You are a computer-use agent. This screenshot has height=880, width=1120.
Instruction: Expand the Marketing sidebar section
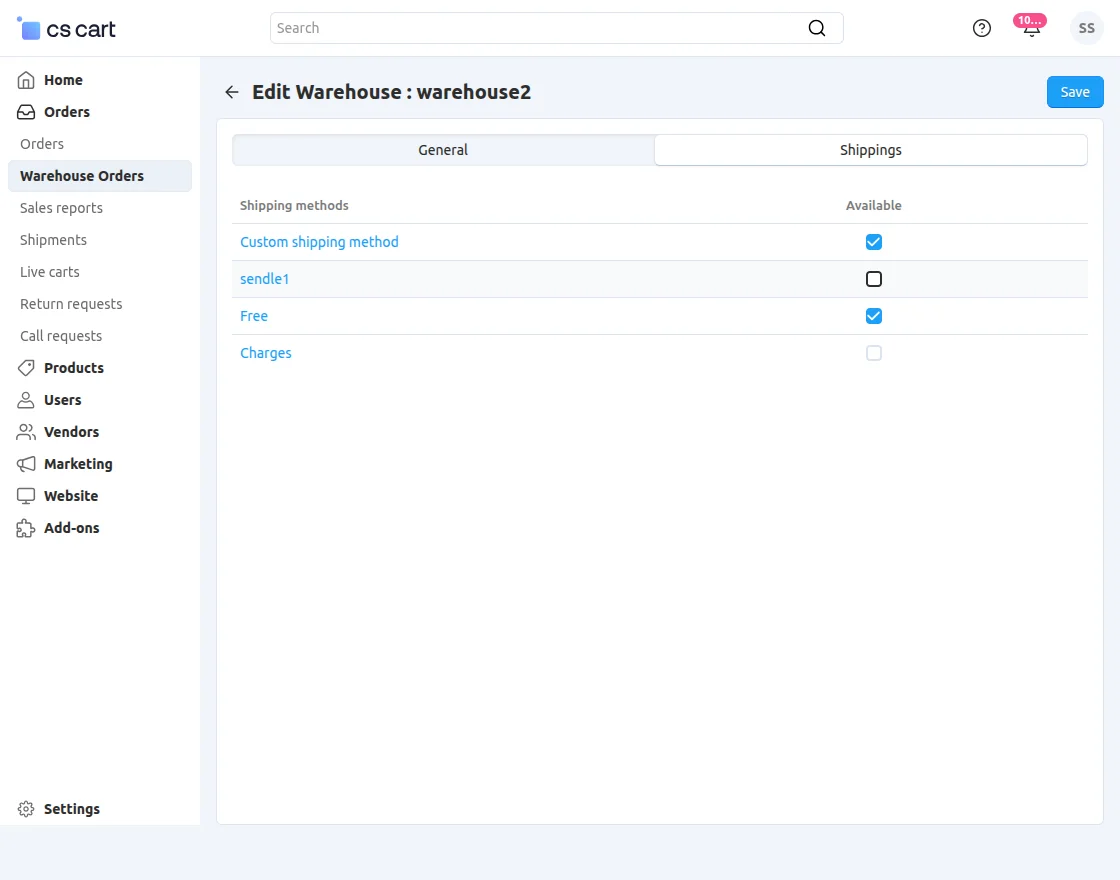click(x=78, y=464)
